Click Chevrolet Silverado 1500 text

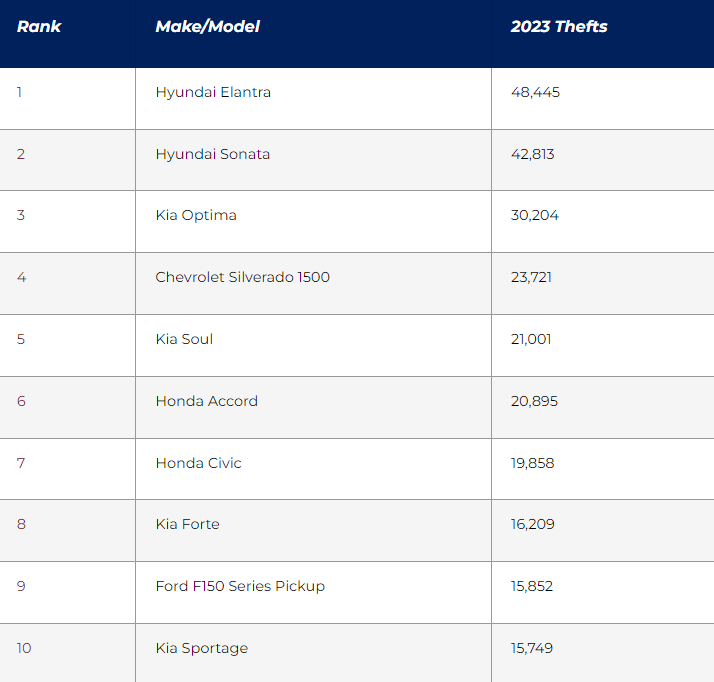(243, 277)
